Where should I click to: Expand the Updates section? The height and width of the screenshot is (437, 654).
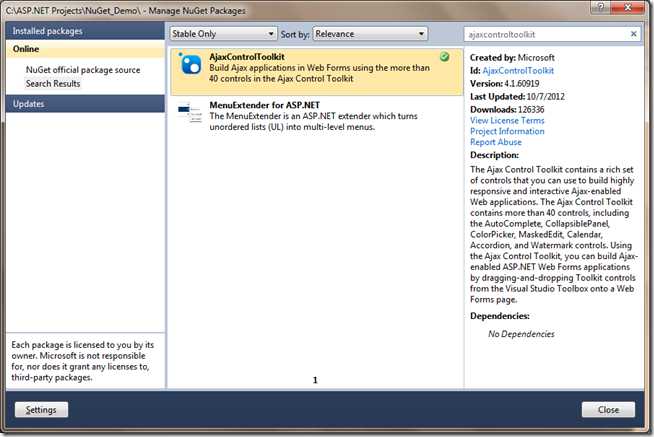(x=85, y=104)
